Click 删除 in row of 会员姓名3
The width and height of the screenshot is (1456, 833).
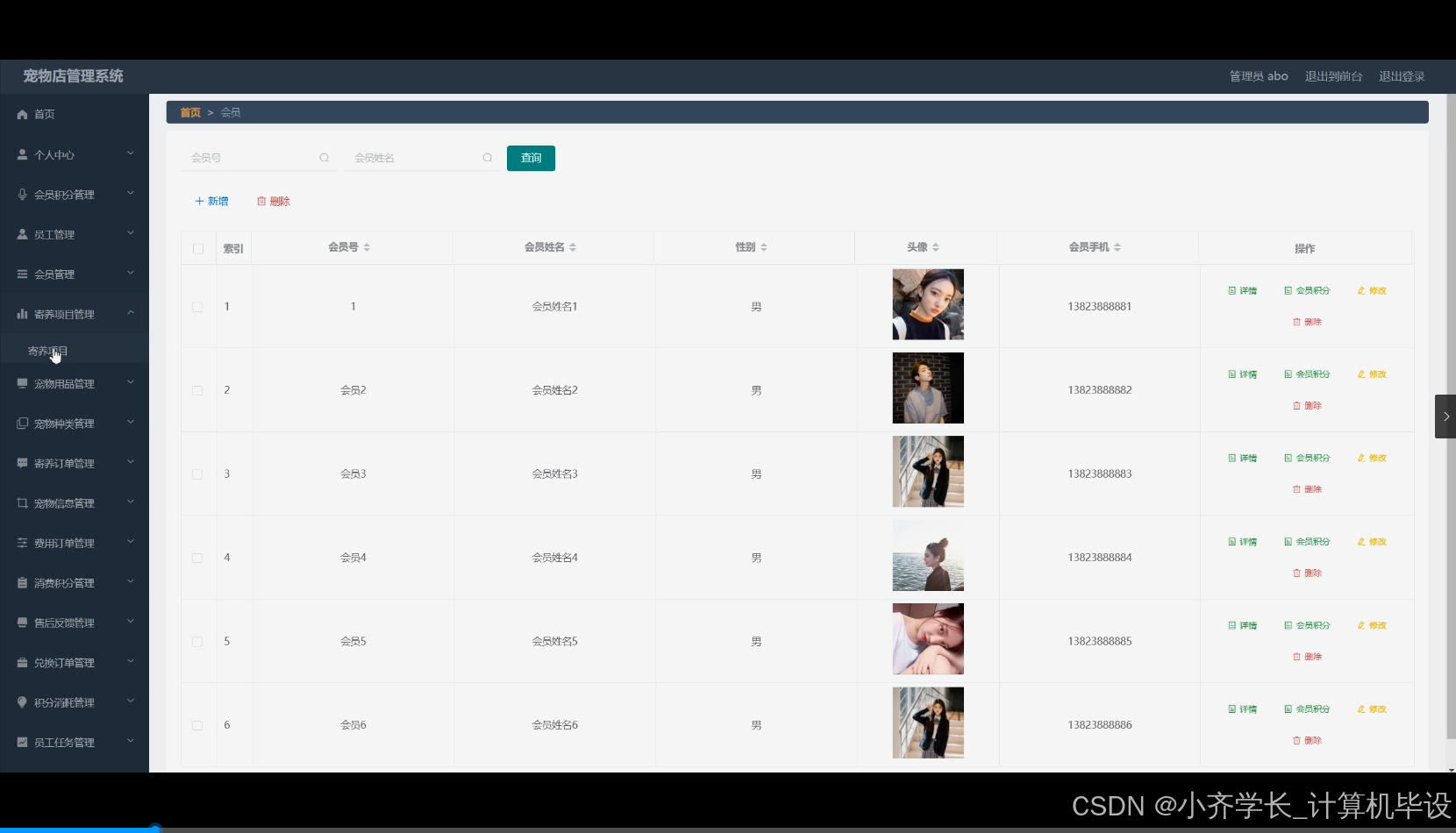click(x=1307, y=489)
